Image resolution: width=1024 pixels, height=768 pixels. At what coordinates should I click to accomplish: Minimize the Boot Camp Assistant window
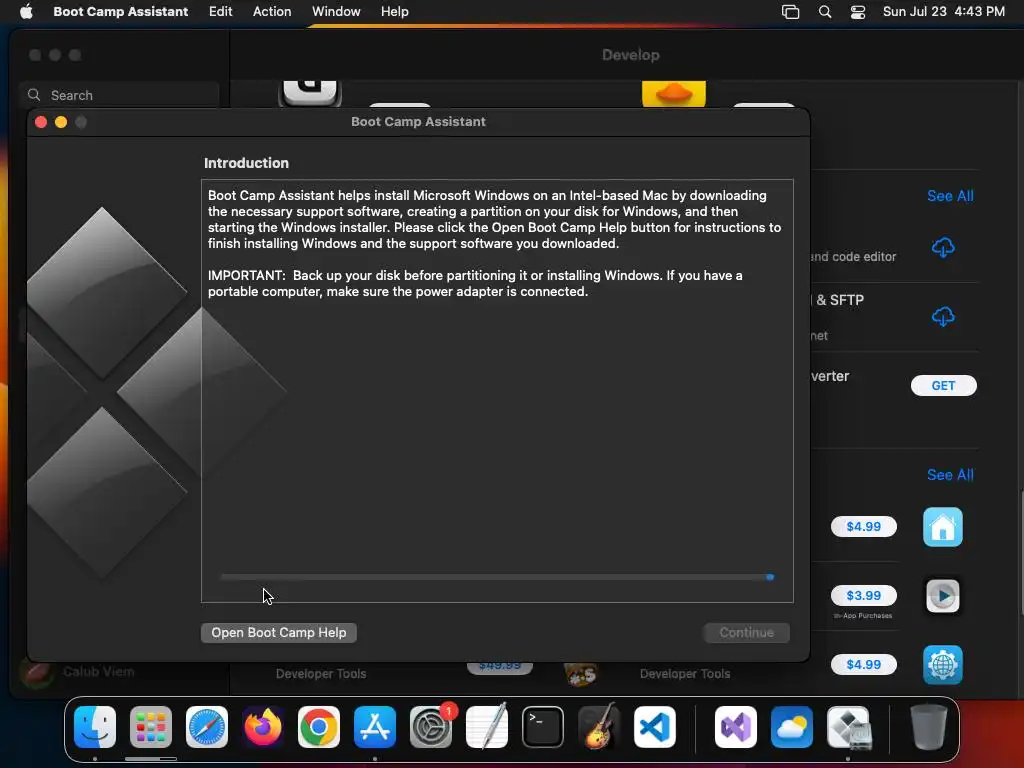click(x=61, y=122)
